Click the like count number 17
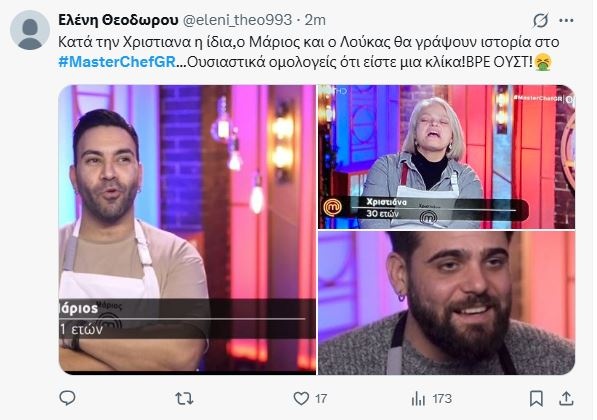The width and height of the screenshot is (597, 420). [321, 399]
